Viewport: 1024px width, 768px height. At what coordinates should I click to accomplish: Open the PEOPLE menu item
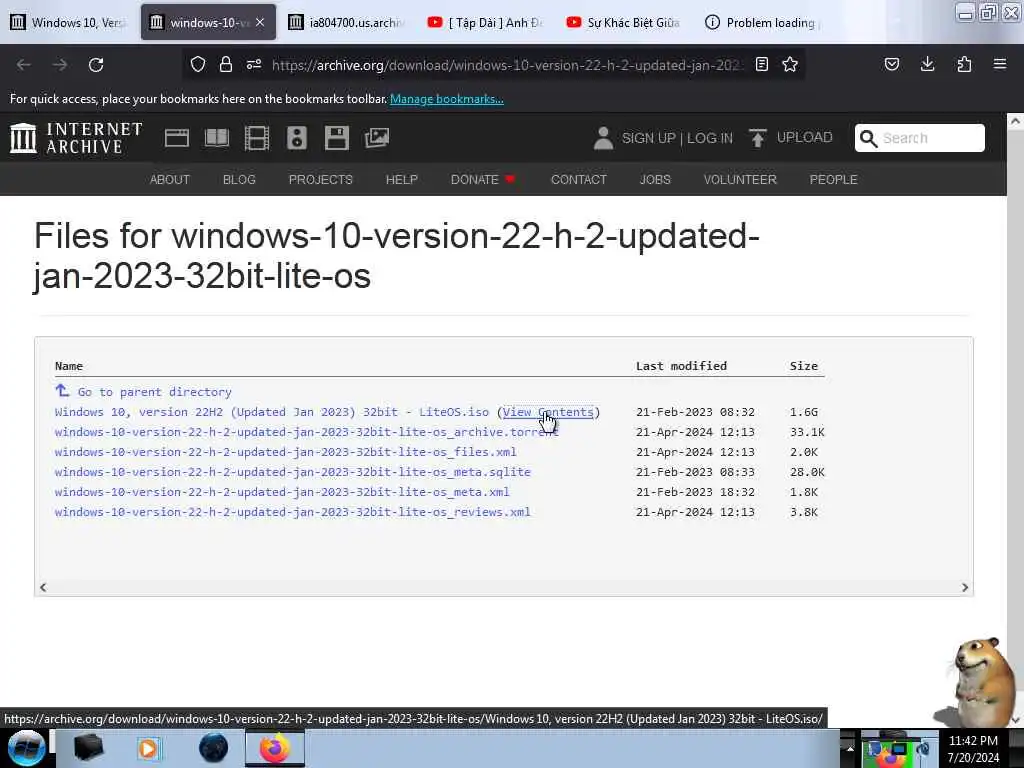click(833, 180)
